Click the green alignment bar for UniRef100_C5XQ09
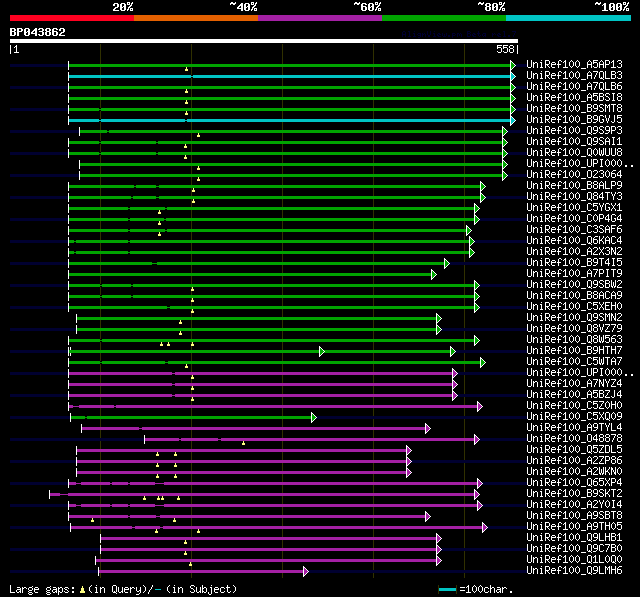This screenshot has width=640, height=597. (191, 418)
